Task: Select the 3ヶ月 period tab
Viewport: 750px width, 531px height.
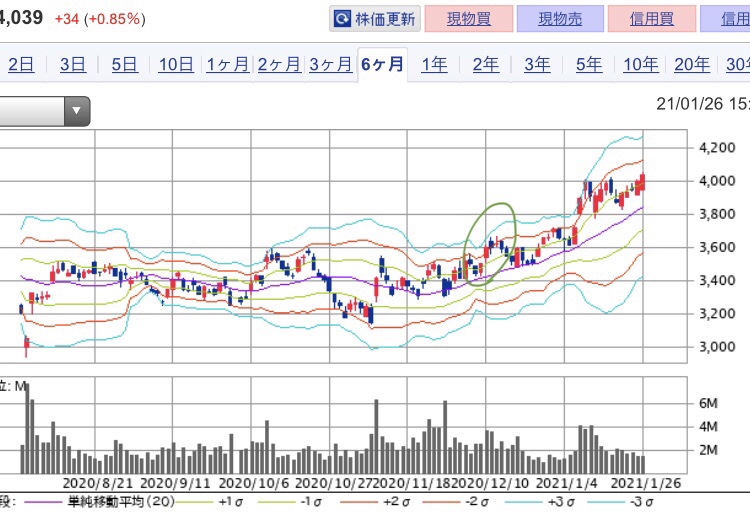Action: (x=331, y=65)
